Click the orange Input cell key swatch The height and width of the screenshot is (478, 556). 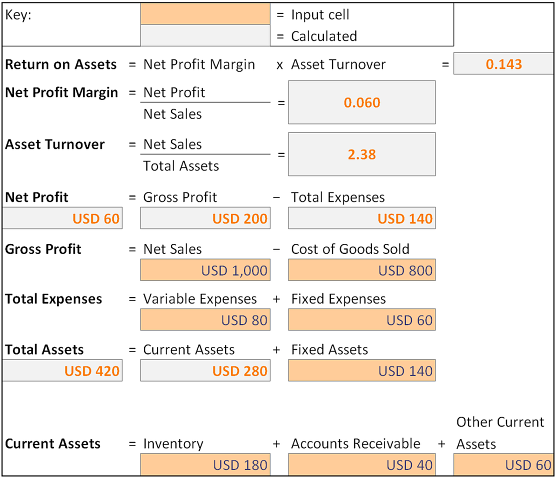205,14
